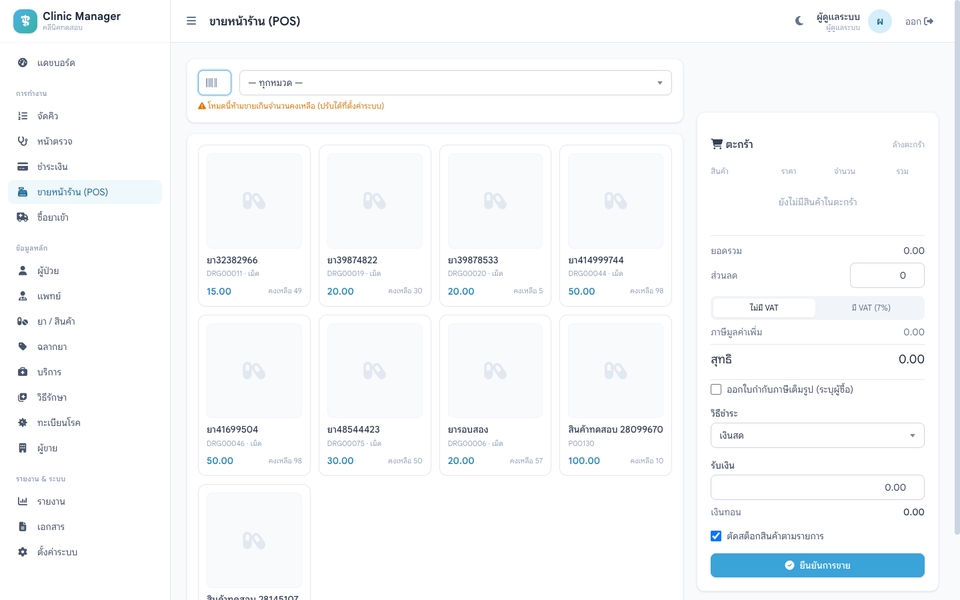The height and width of the screenshot is (600, 960).
Task: Add product ยา41699504 to cart
Action: 254,396
